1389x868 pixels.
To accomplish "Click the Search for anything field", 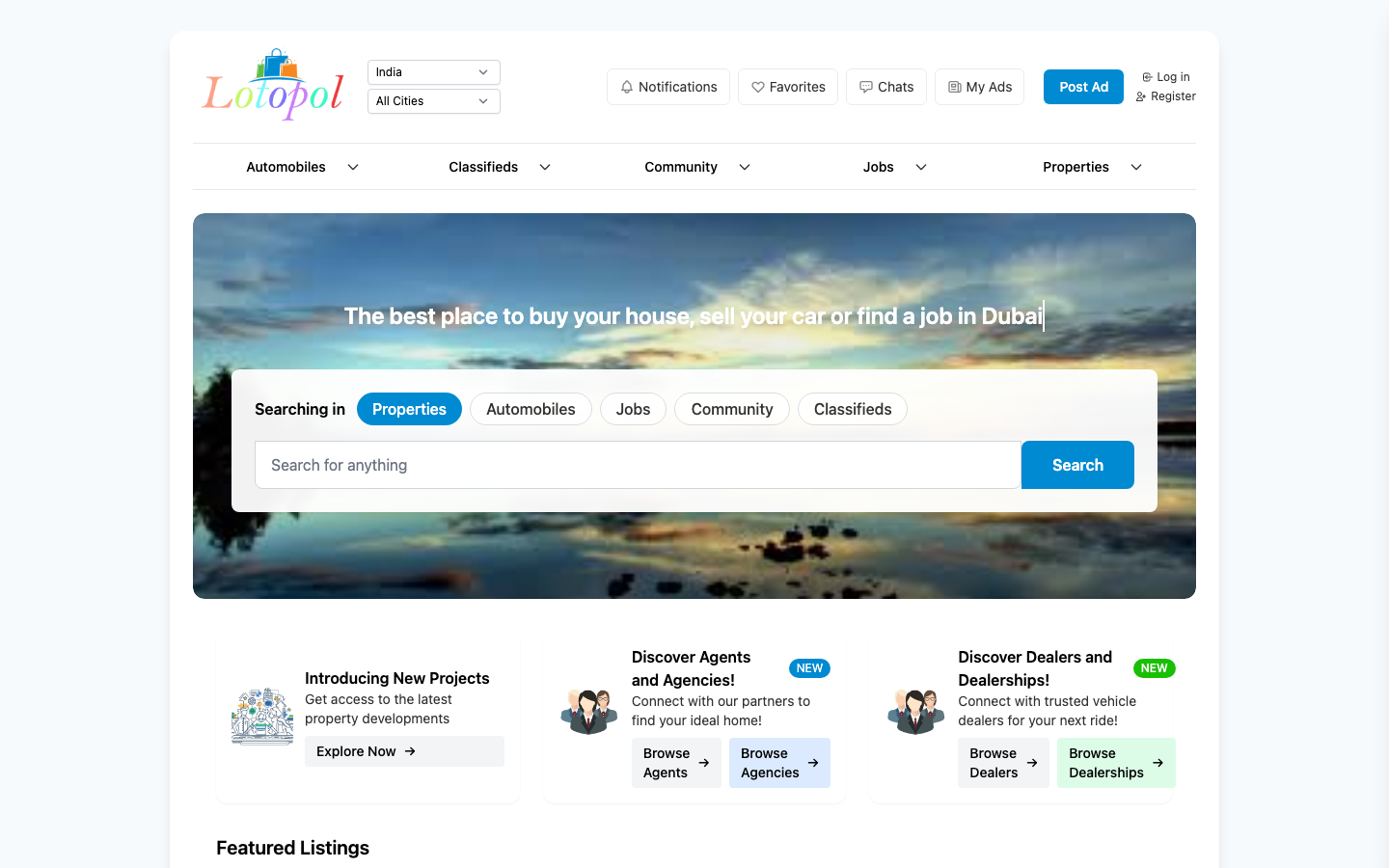I will [x=637, y=465].
